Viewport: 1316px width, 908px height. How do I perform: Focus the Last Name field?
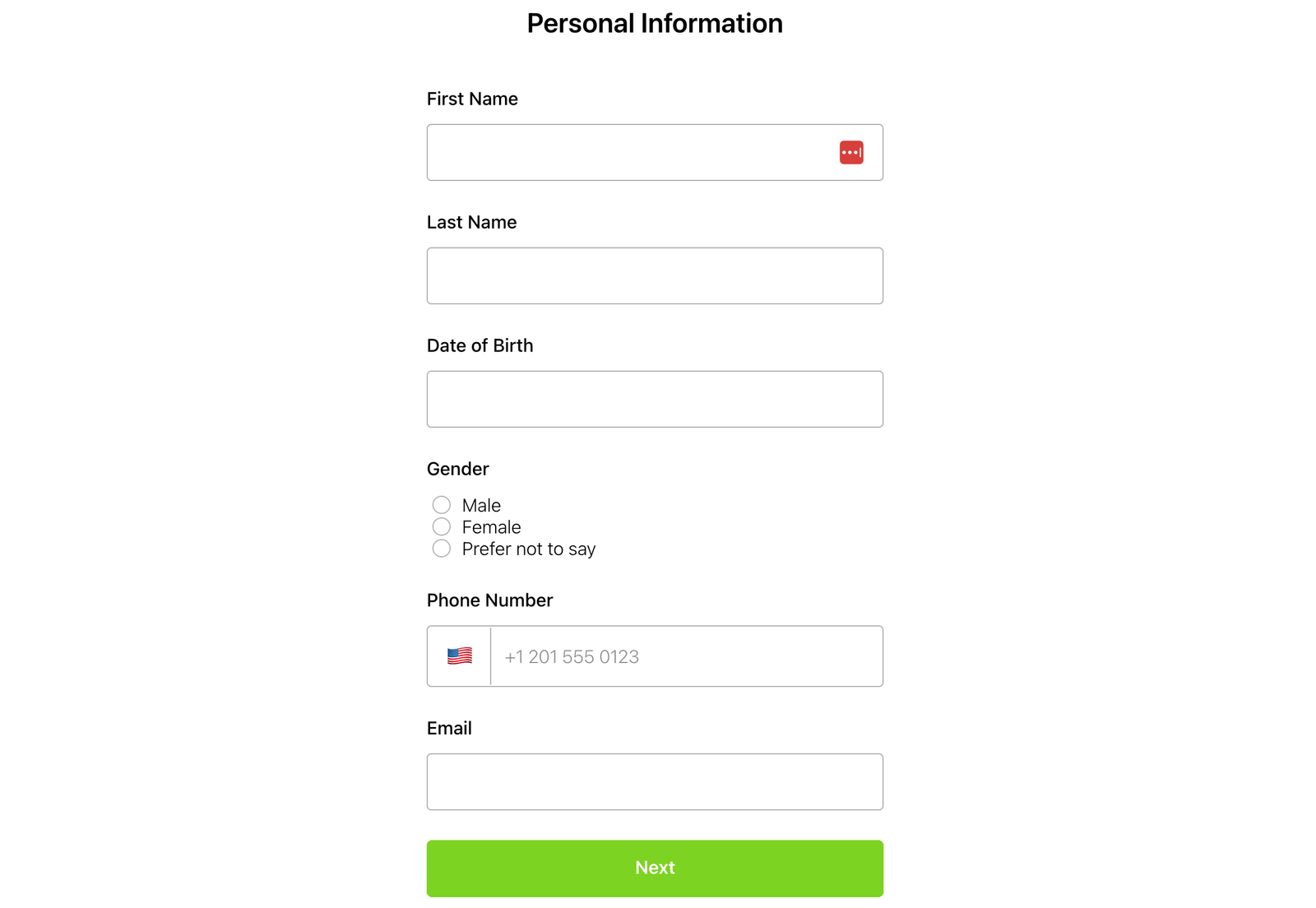coord(655,276)
